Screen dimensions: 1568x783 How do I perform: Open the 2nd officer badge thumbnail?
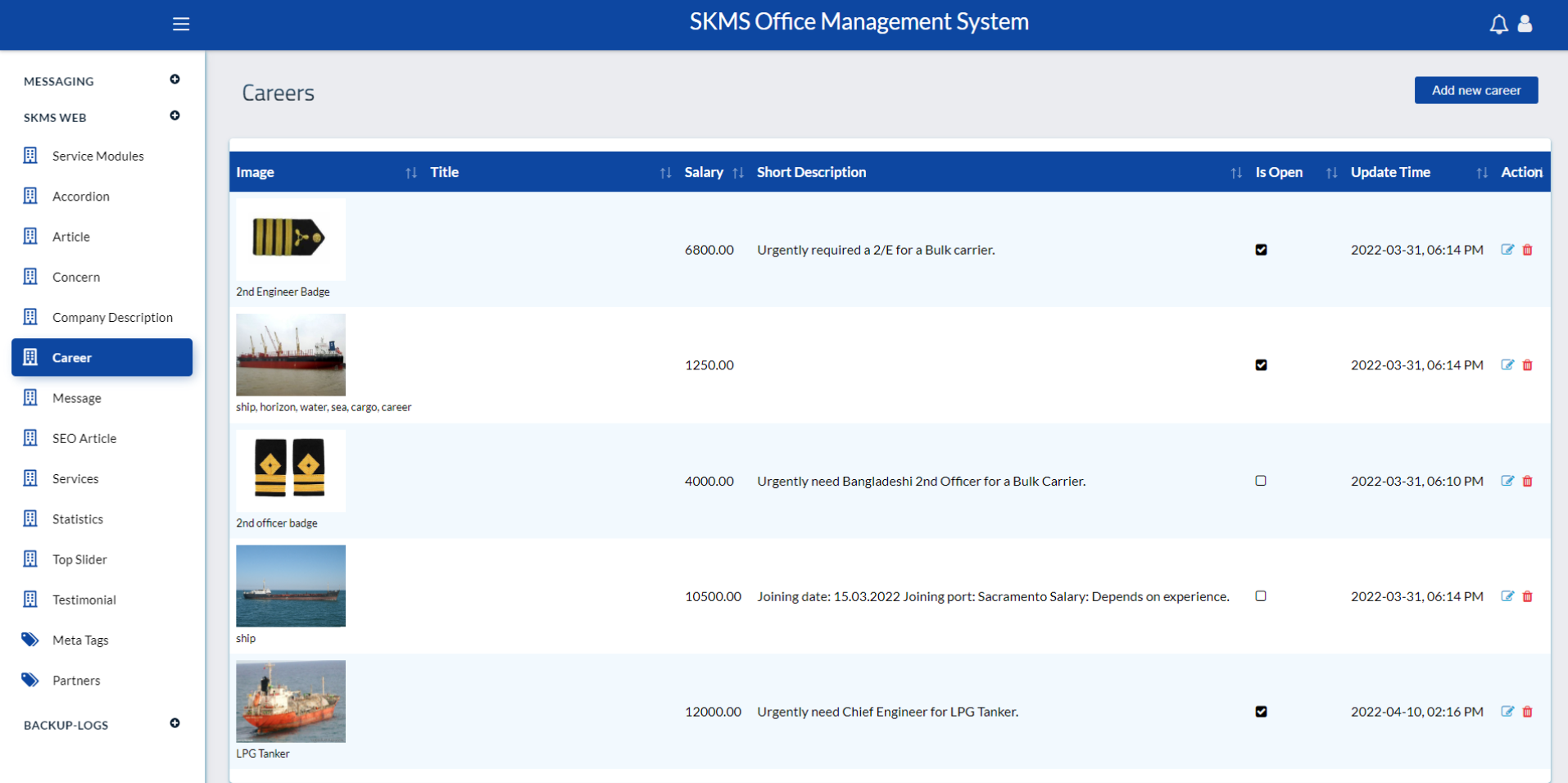click(291, 470)
